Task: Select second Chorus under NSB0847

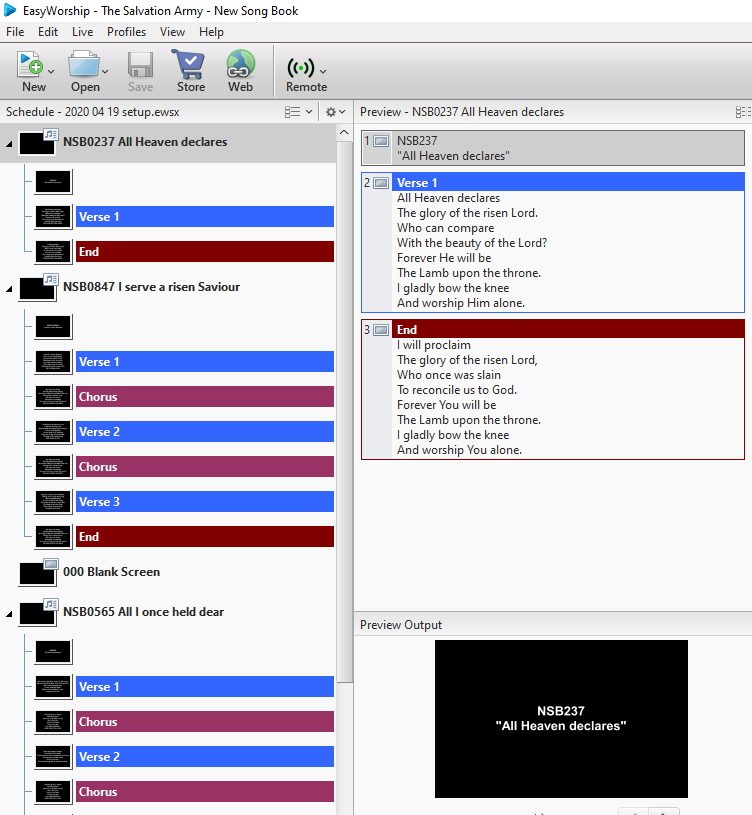Action: click(205, 467)
